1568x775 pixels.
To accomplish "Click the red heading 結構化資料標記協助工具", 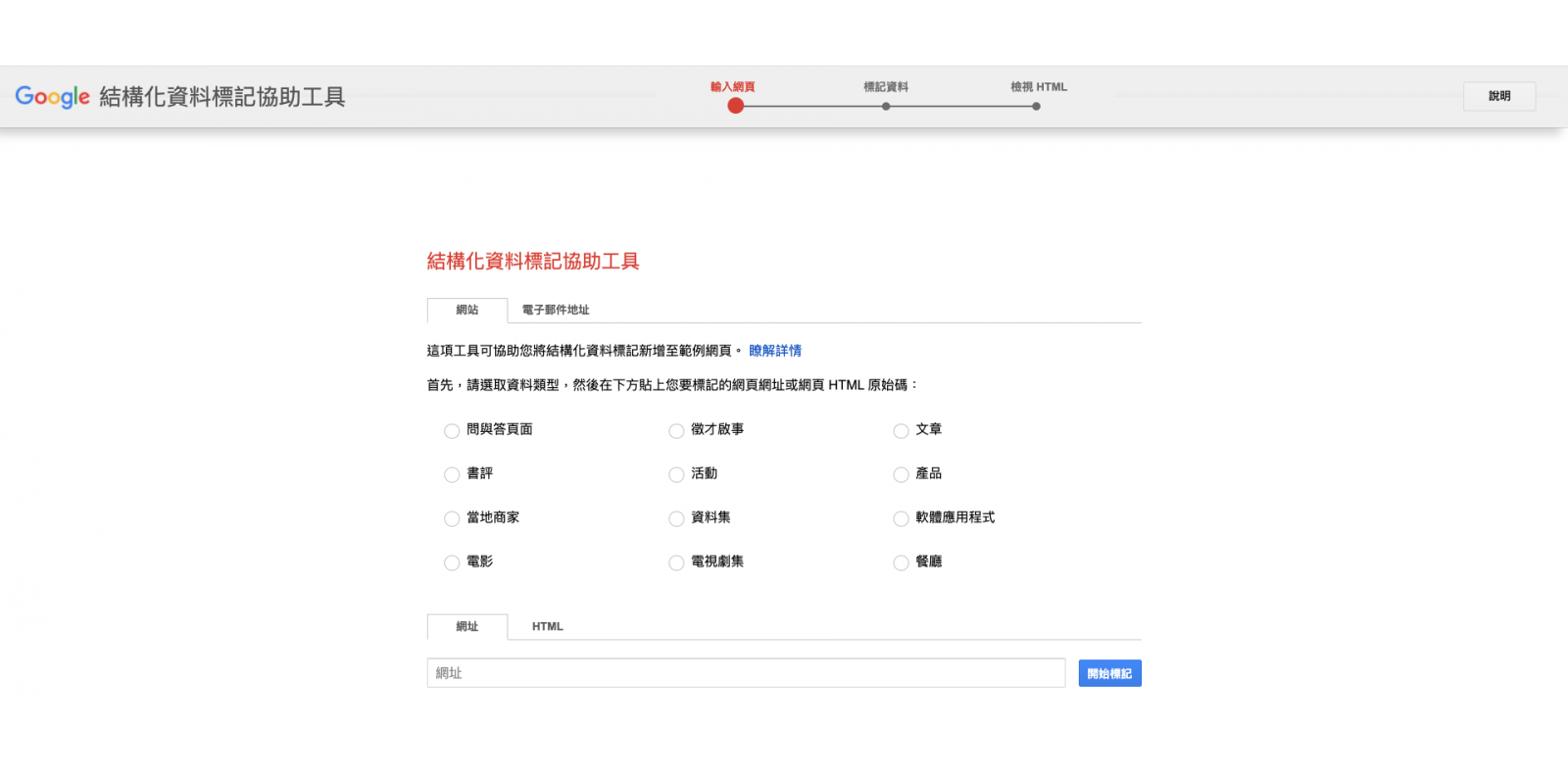I will click(x=533, y=262).
